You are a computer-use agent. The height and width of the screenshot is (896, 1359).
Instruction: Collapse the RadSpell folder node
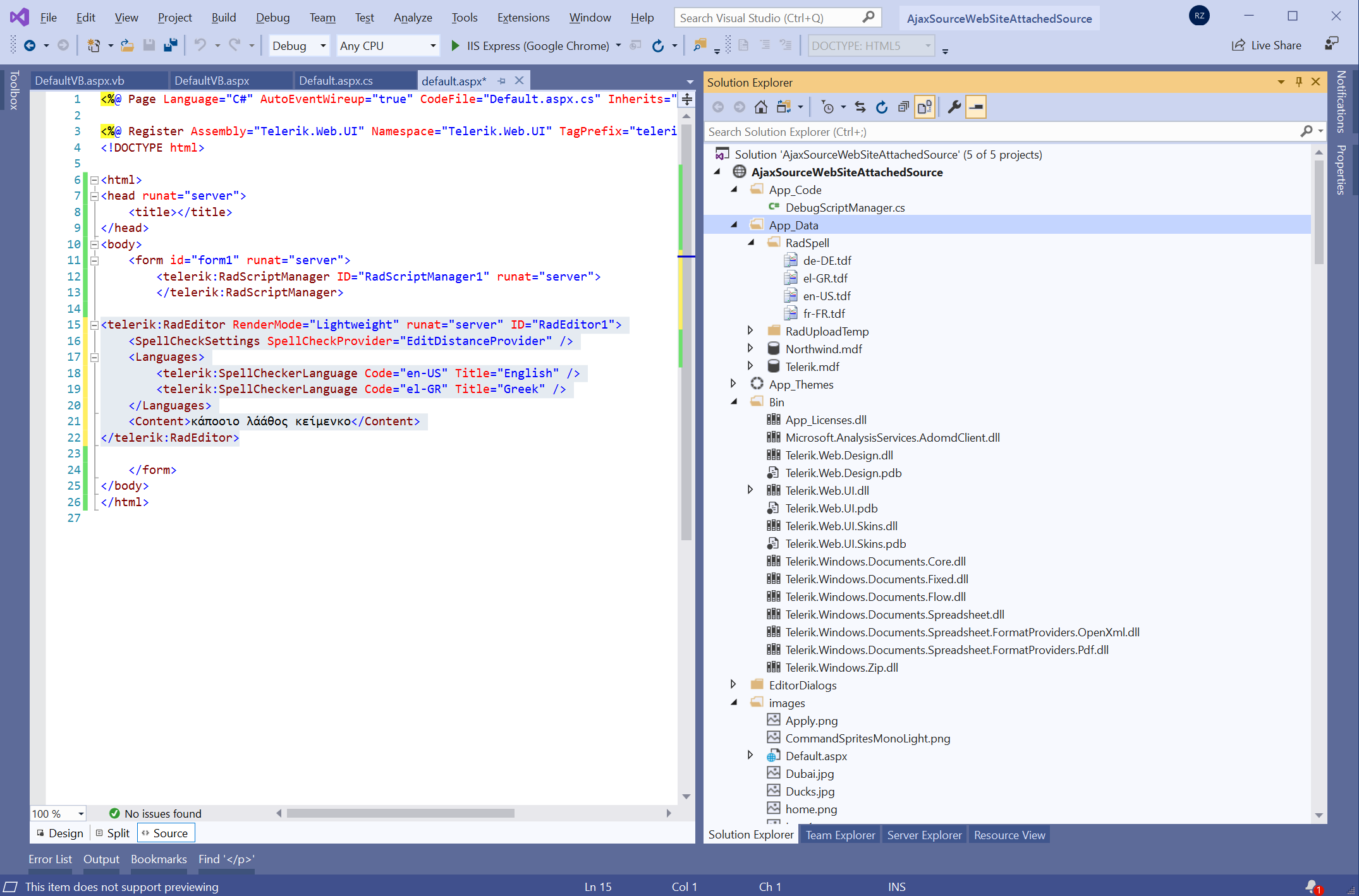pyautogui.click(x=751, y=243)
